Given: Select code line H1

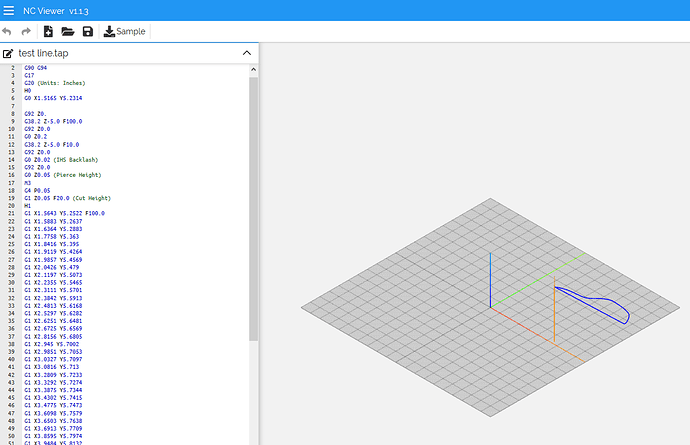Looking at the screenshot, I should pos(28,206).
